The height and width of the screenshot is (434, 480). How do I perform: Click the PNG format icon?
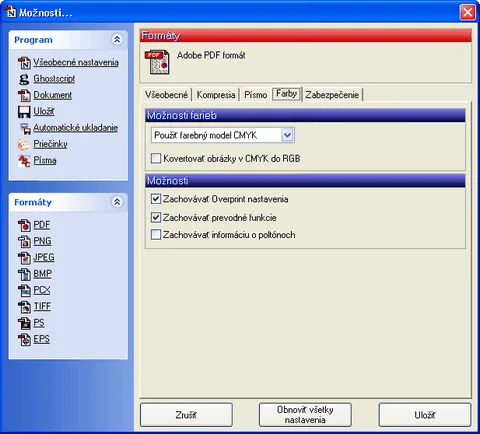24,241
